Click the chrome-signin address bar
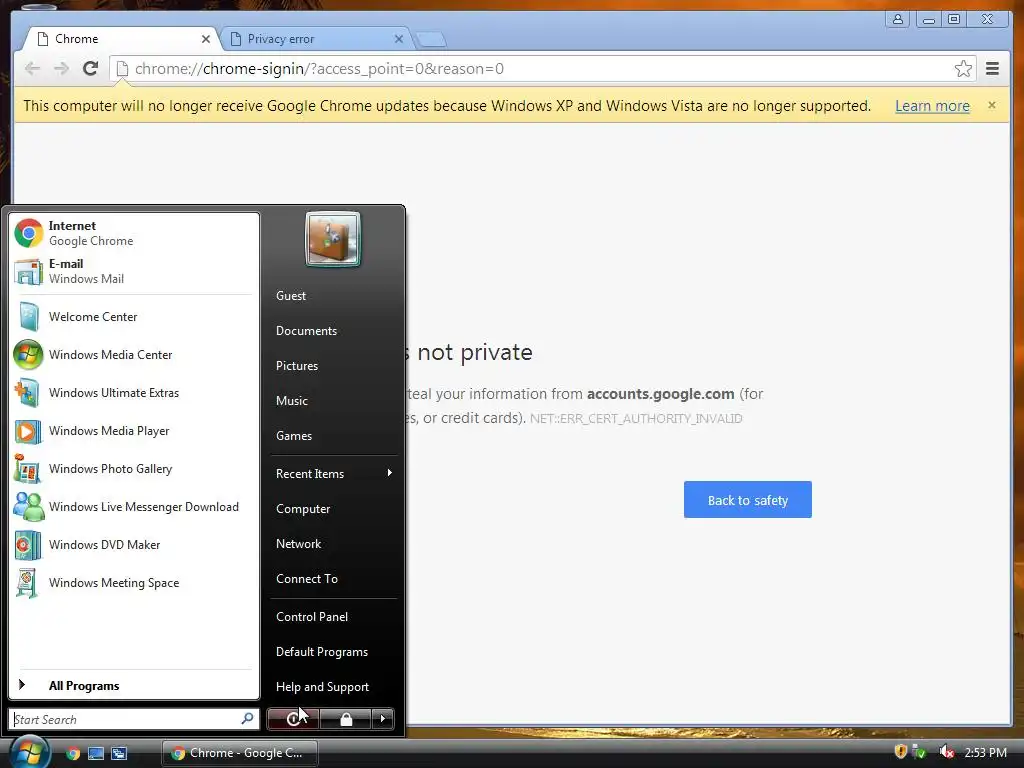 pos(541,69)
